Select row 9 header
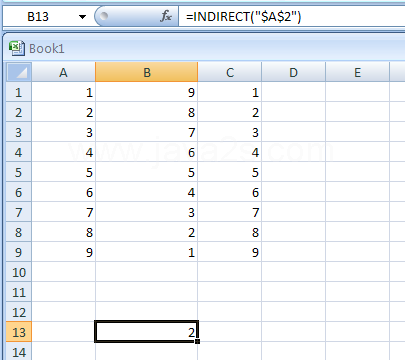Viewport: 405px width, 360px height. point(19,252)
